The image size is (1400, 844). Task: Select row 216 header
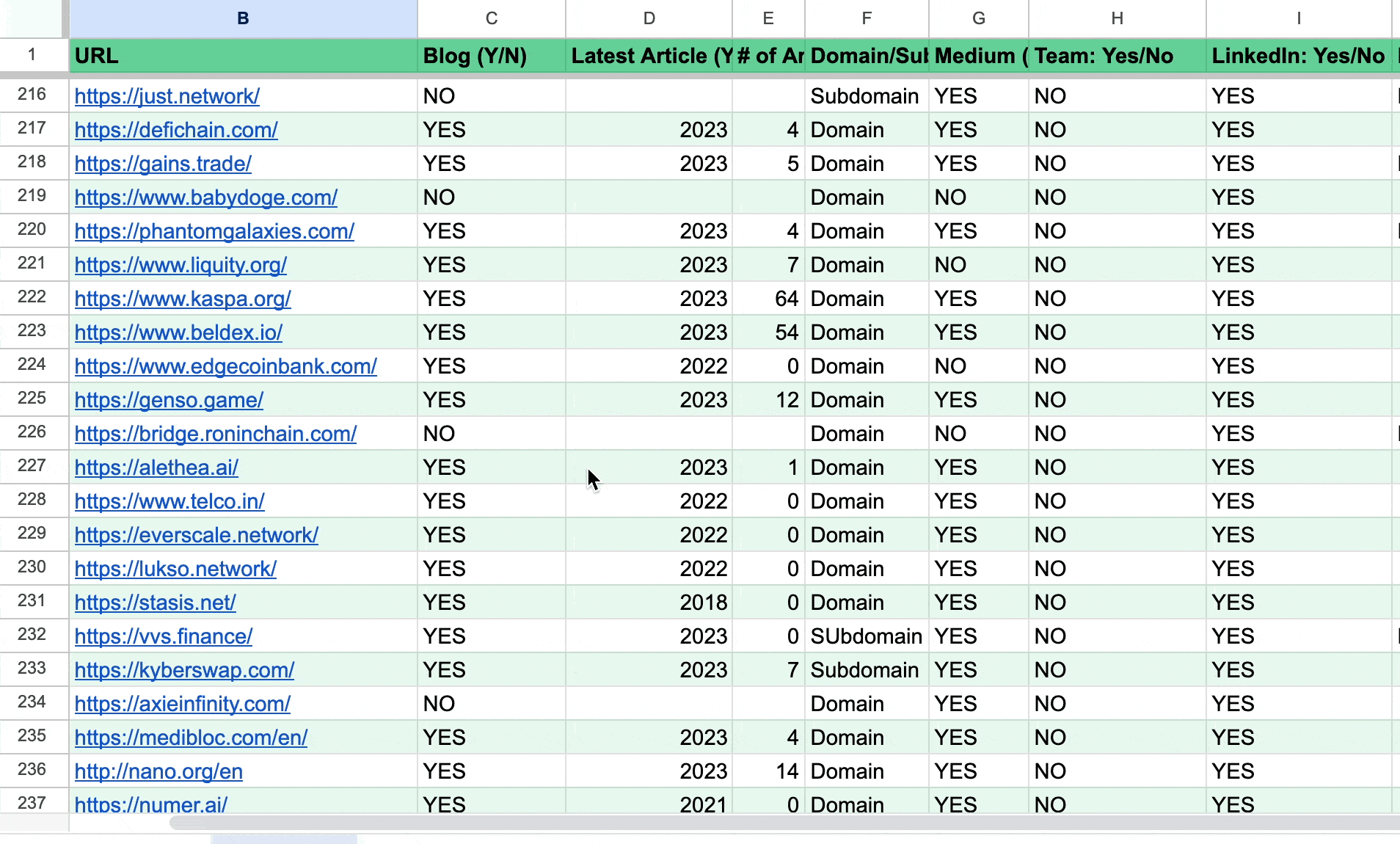coord(32,95)
